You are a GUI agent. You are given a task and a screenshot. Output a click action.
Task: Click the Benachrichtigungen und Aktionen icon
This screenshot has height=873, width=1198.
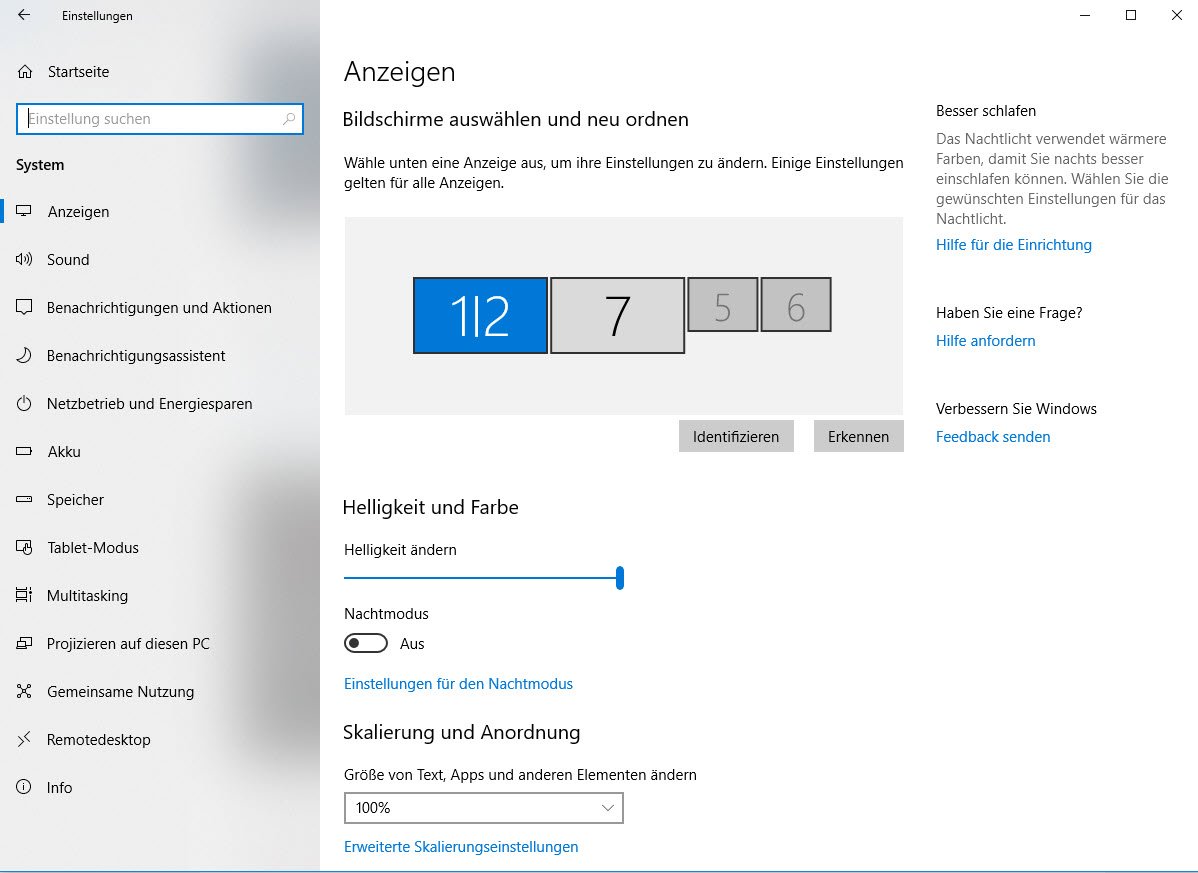click(x=24, y=308)
